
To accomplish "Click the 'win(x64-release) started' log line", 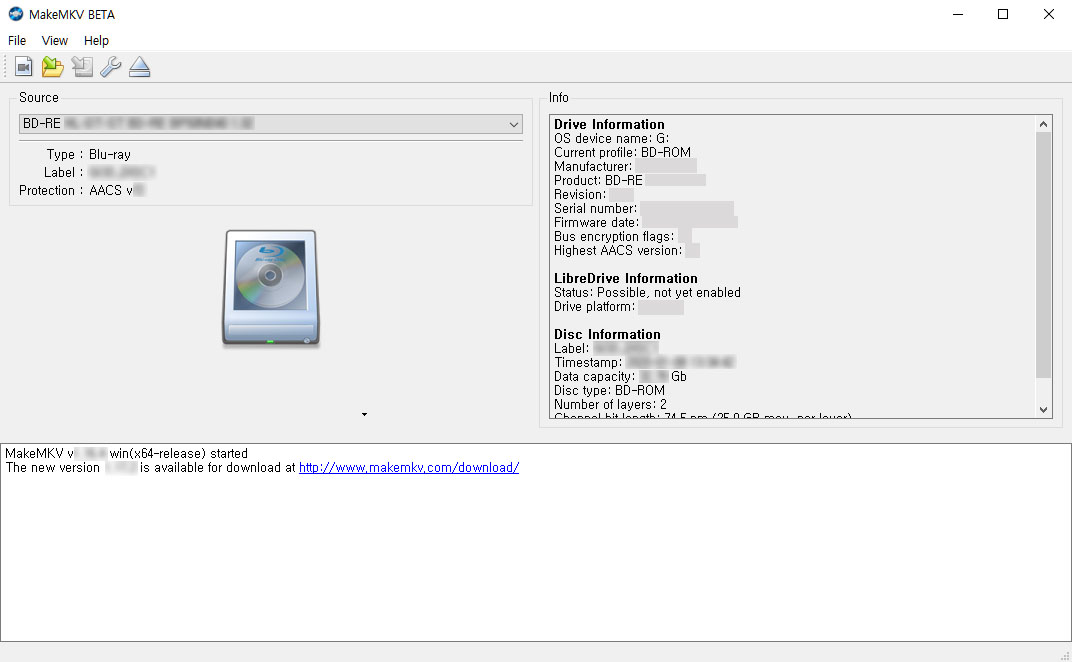I will [x=178, y=453].
